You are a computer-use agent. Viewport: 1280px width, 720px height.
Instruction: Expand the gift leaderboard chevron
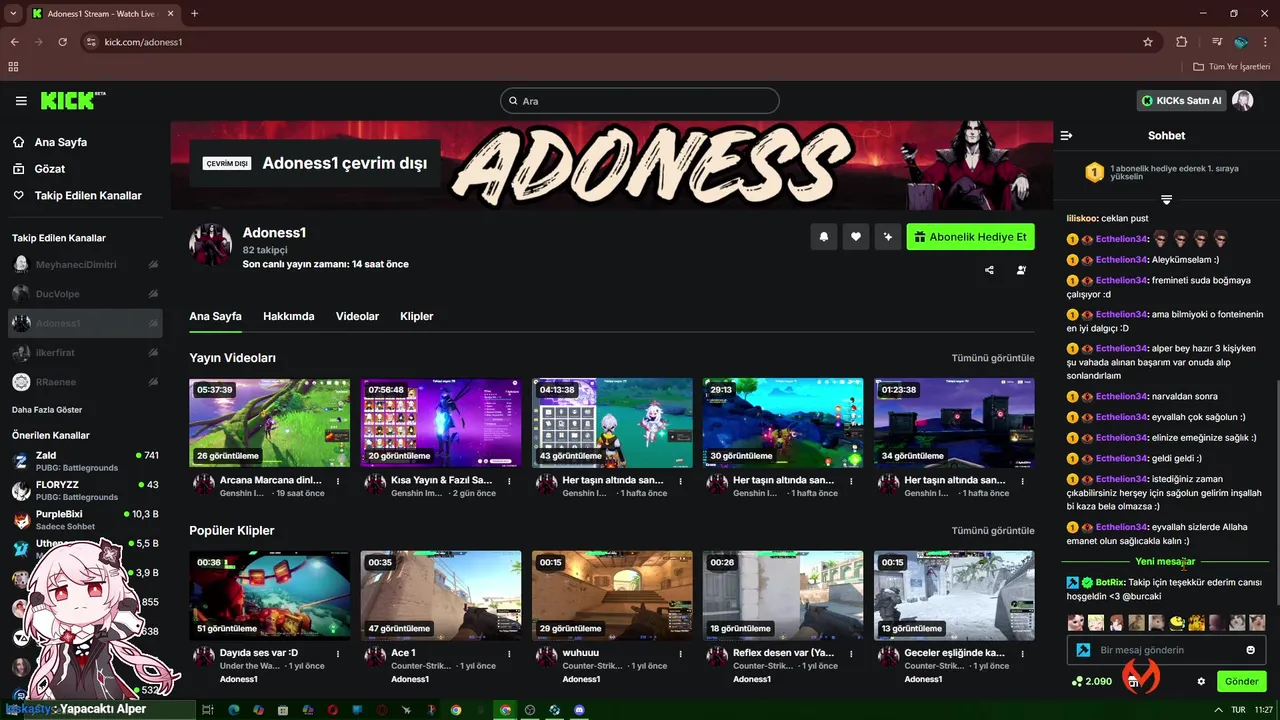click(1166, 200)
